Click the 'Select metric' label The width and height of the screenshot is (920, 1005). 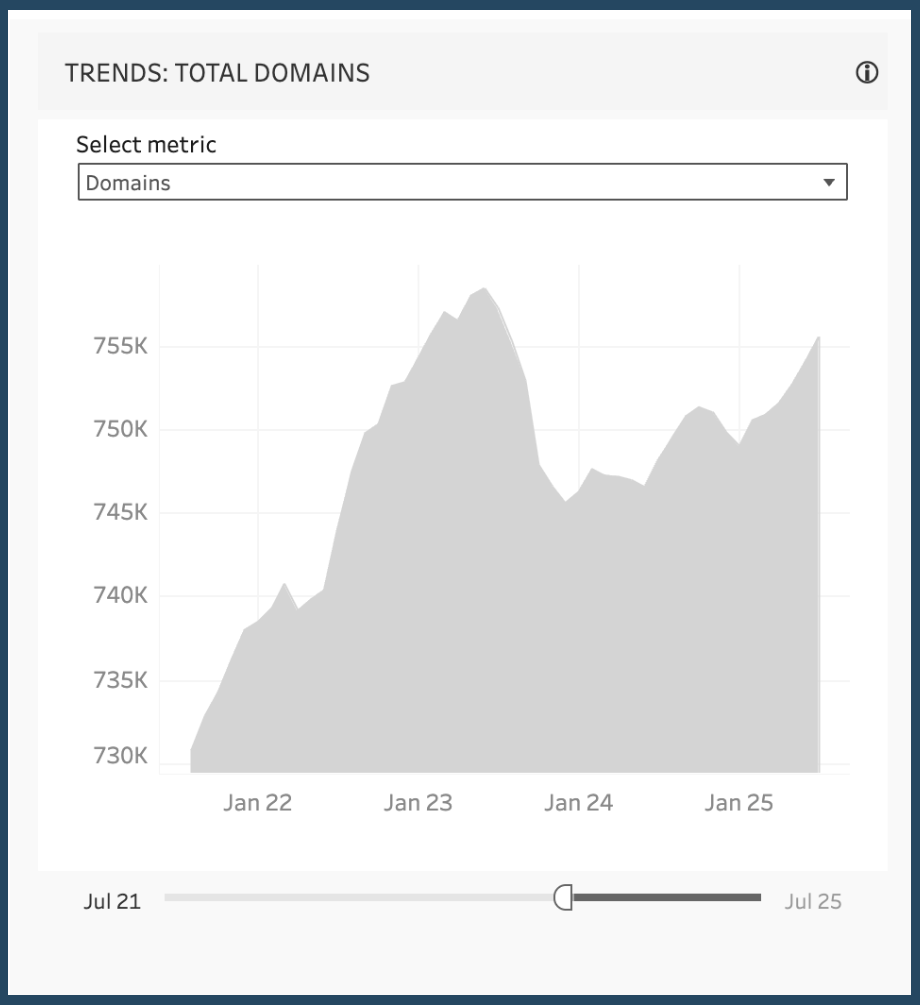(146, 144)
